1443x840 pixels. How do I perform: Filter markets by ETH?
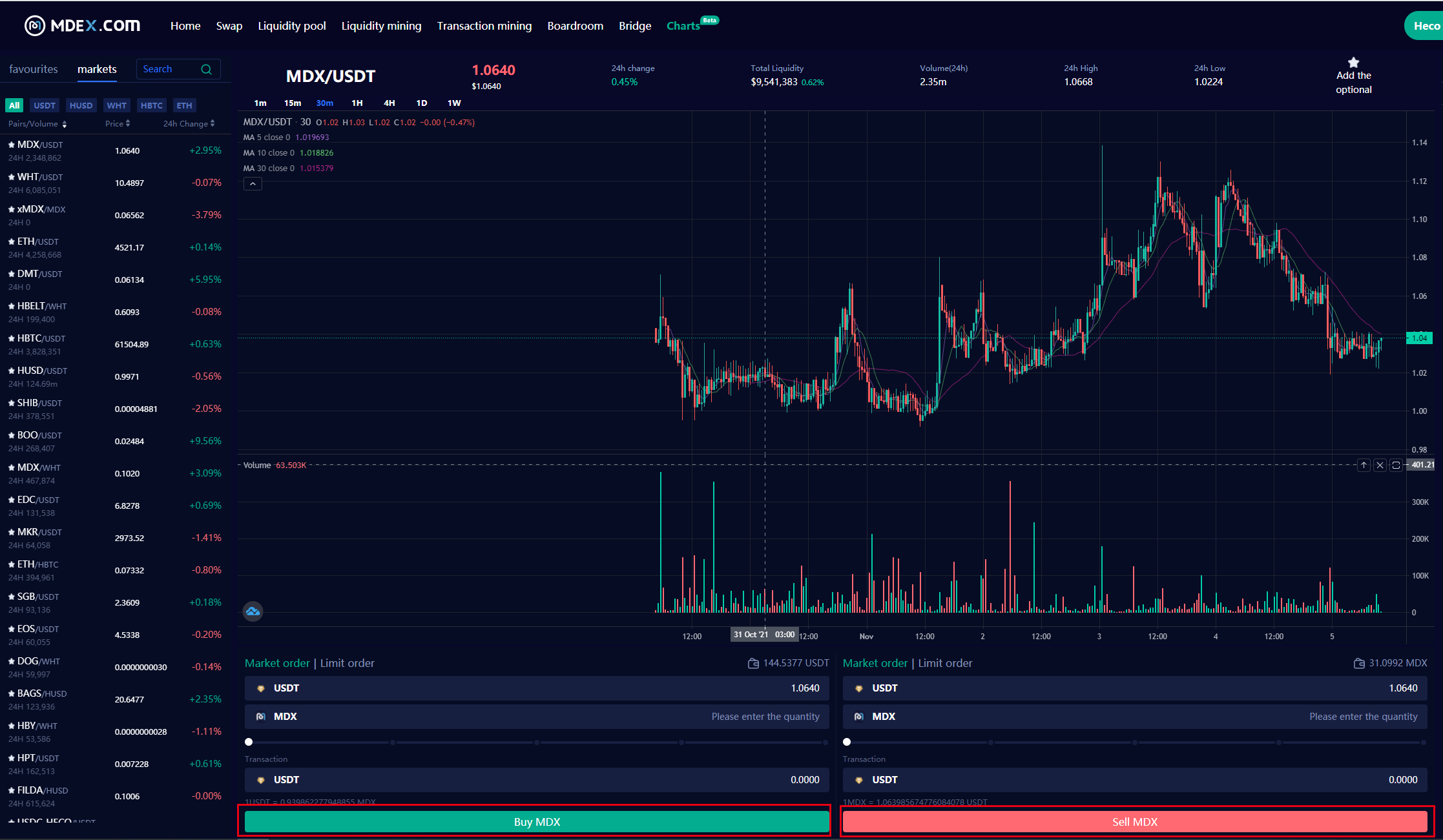tap(185, 105)
